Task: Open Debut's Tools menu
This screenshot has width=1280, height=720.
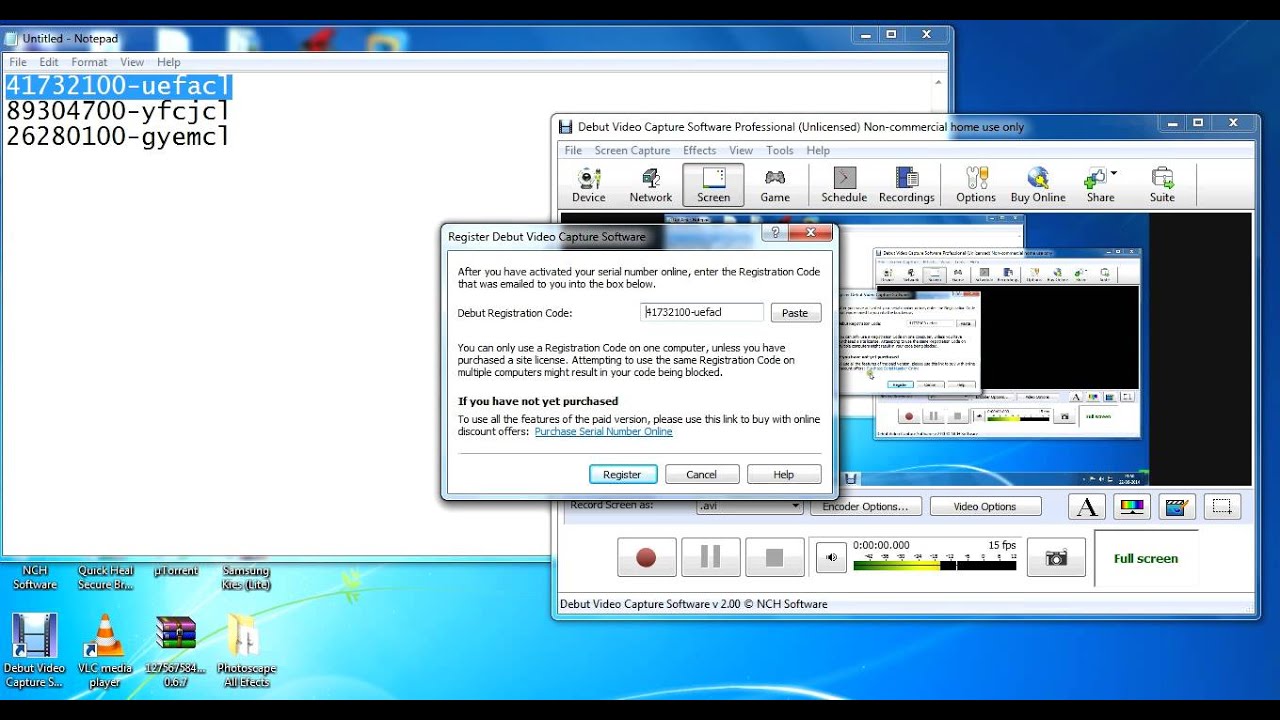Action: click(779, 151)
